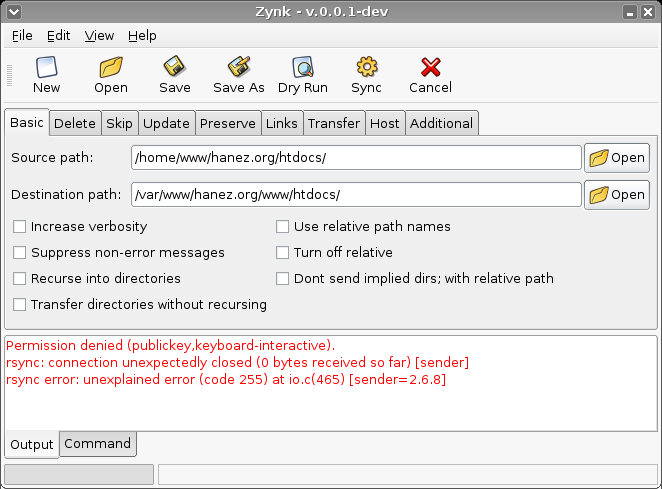Click the Open folder toolbar icon
This screenshot has height=489, width=662.
coord(111,67)
